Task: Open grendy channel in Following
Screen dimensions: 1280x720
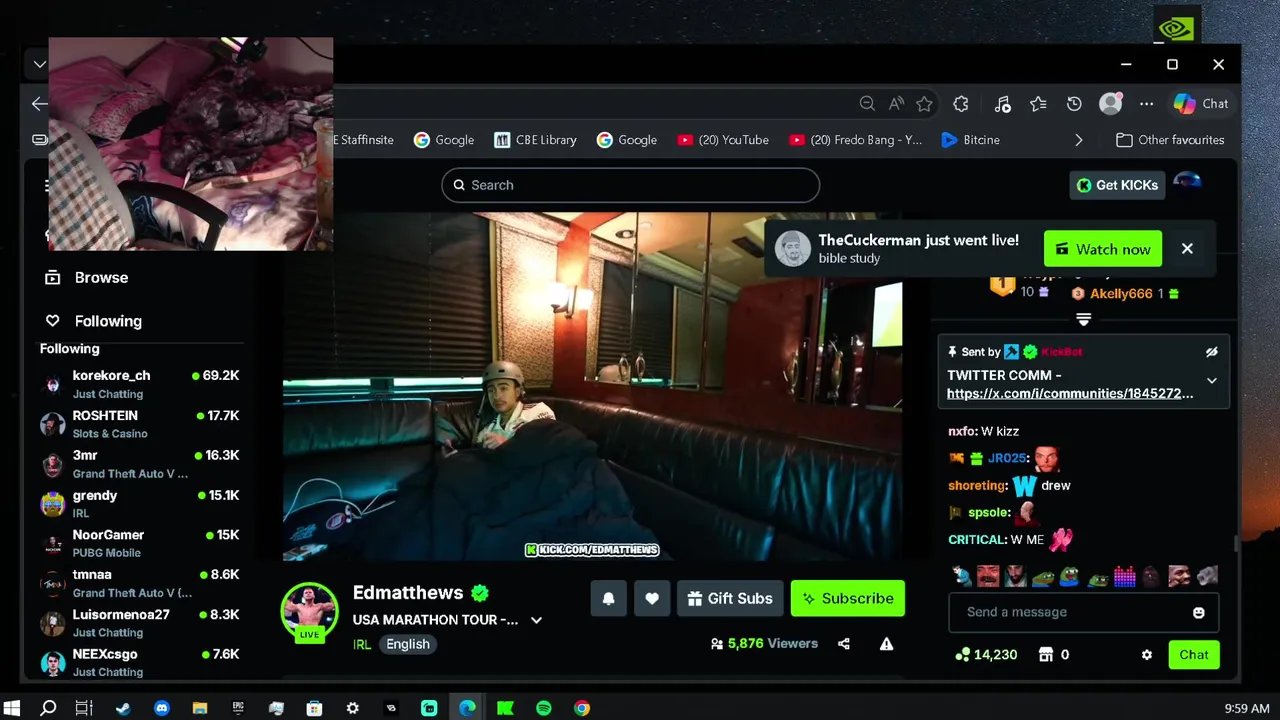Action: 140,504
